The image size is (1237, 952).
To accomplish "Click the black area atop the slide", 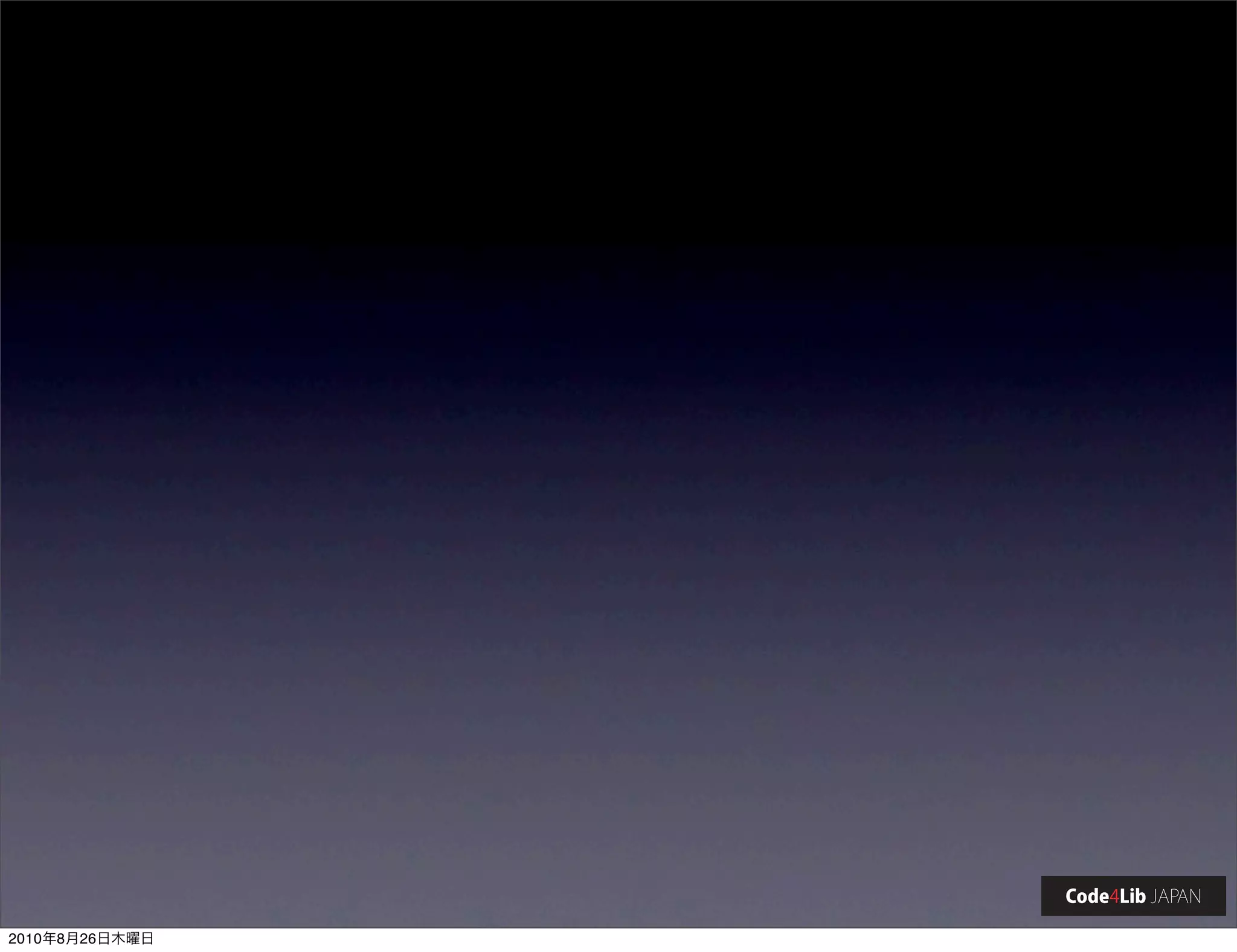I will point(618,121).
